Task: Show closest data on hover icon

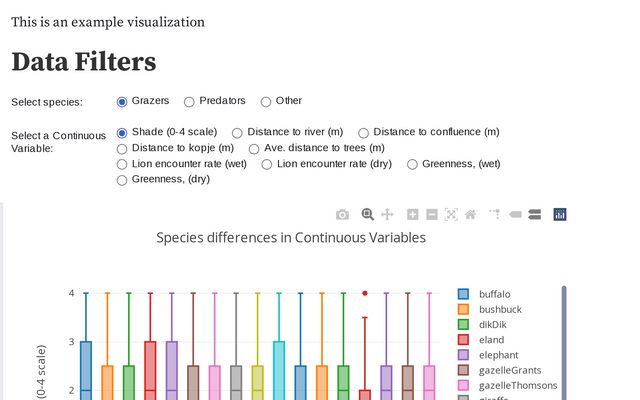Action: [x=516, y=214]
